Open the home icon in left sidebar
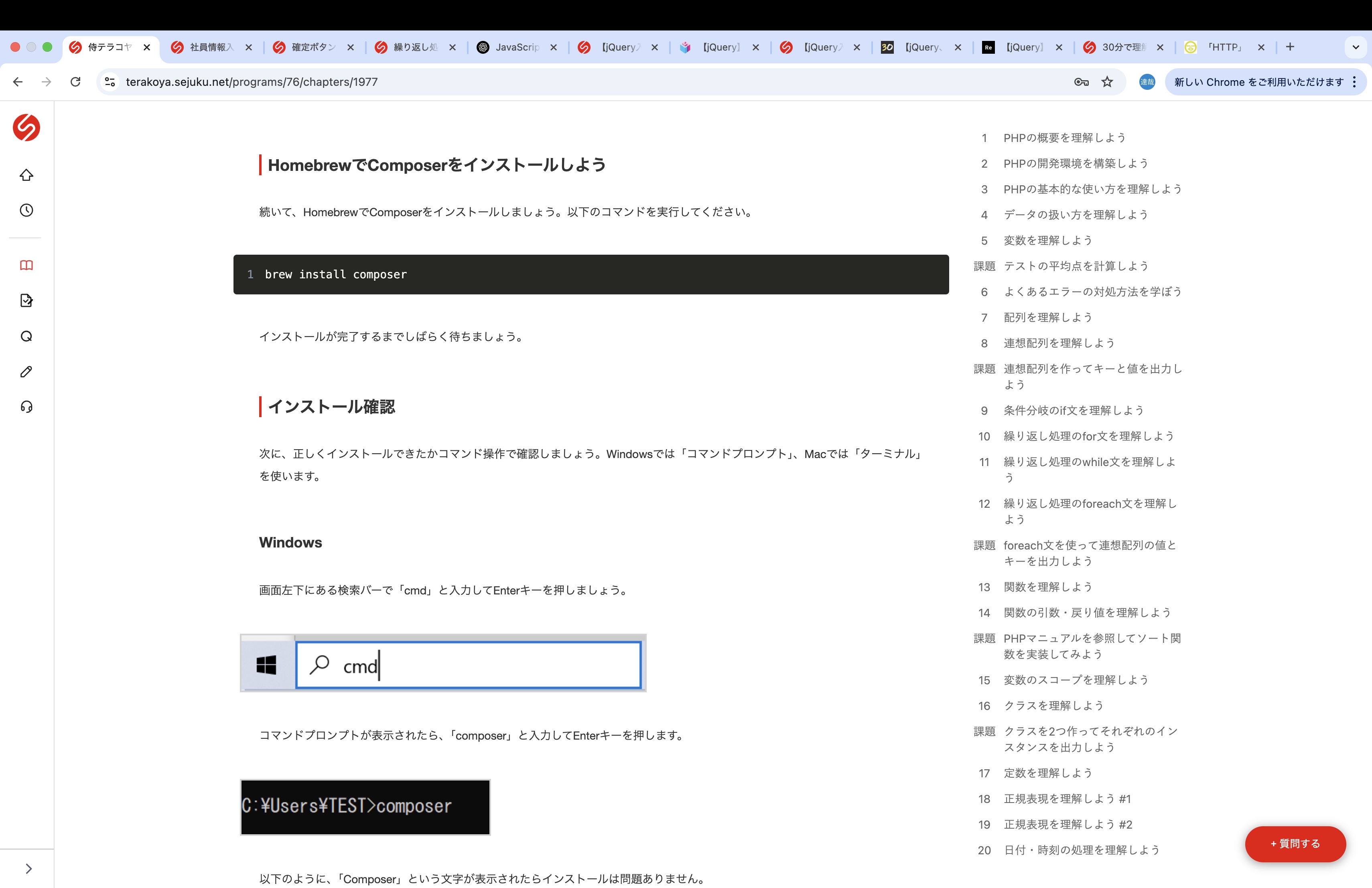The image size is (1372, 888). pyautogui.click(x=26, y=175)
